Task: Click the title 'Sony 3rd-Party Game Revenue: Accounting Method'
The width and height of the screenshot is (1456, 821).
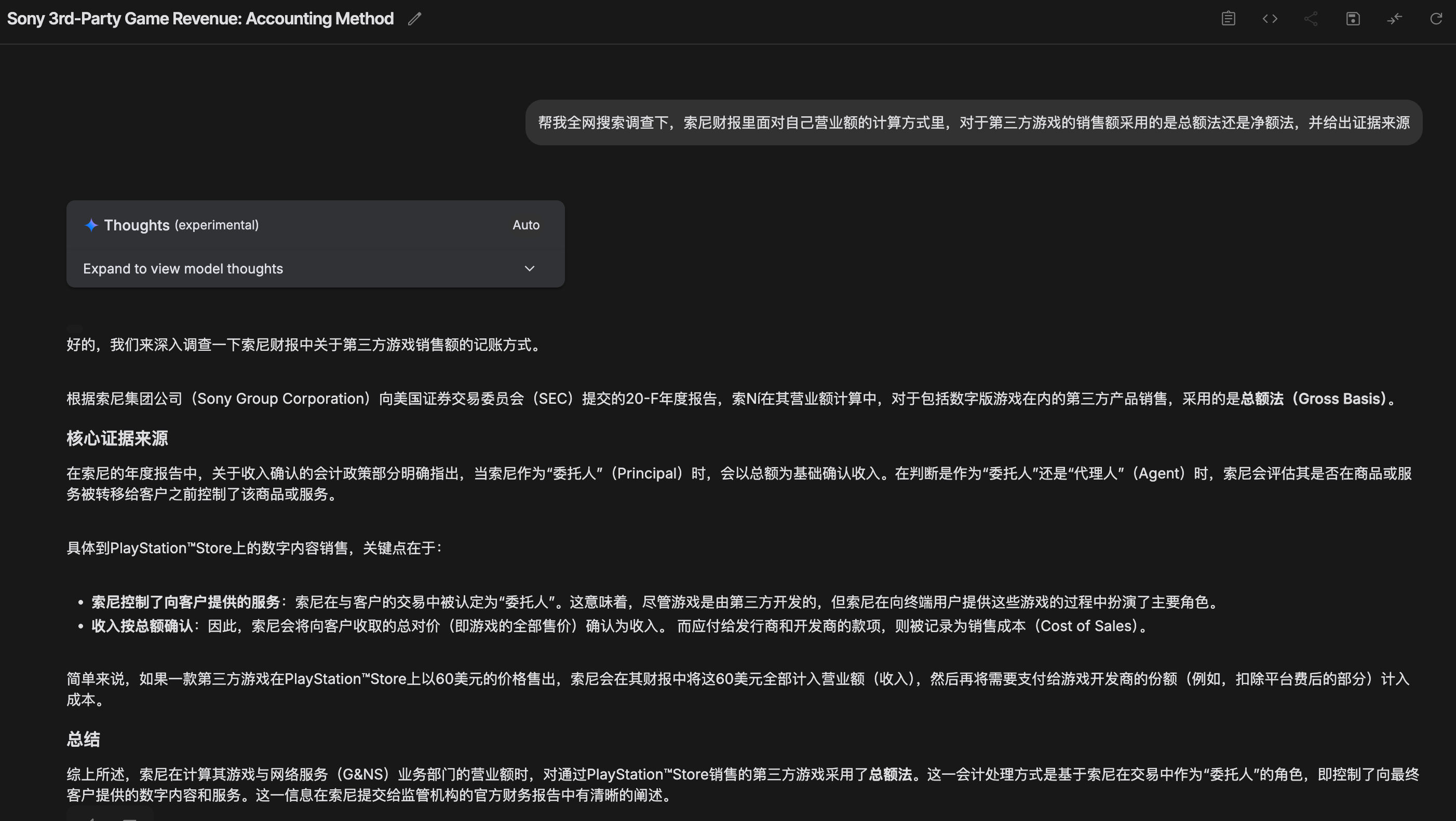Action: tap(200, 19)
